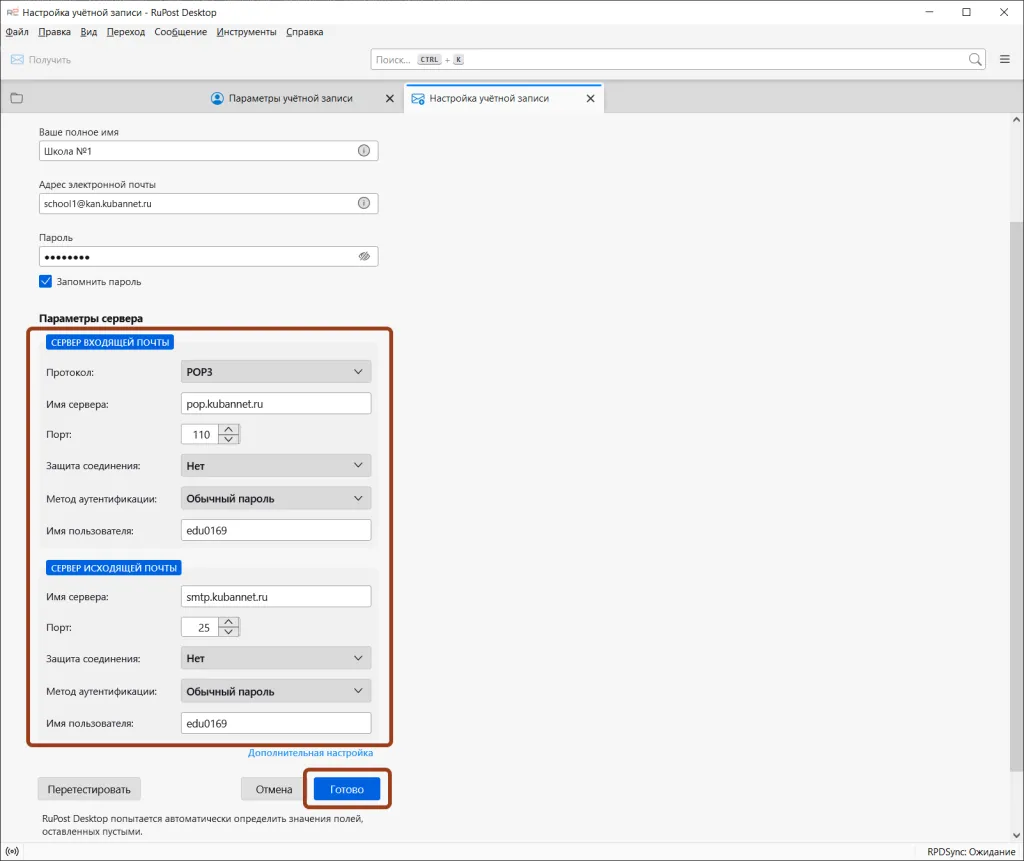
Task: Click the RPDSync: Ожидание status text
Action: pyautogui.click(x=971, y=851)
